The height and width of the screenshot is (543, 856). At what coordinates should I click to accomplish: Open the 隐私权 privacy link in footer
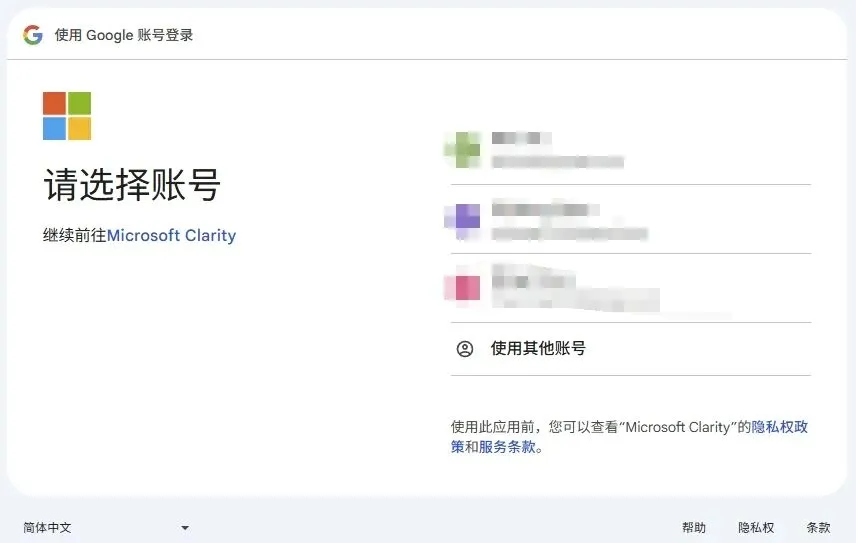point(756,528)
